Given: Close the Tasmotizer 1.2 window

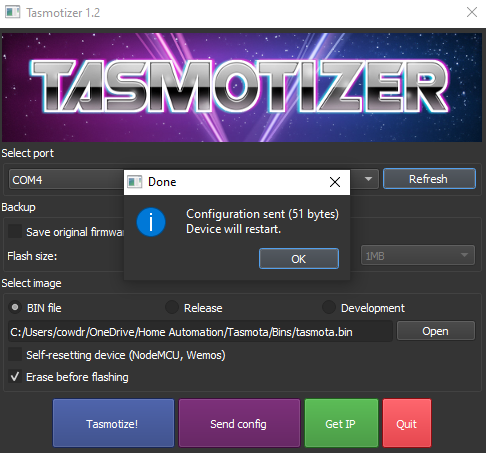Looking at the screenshot, I should pyautogui.click(x=472, y=12).
